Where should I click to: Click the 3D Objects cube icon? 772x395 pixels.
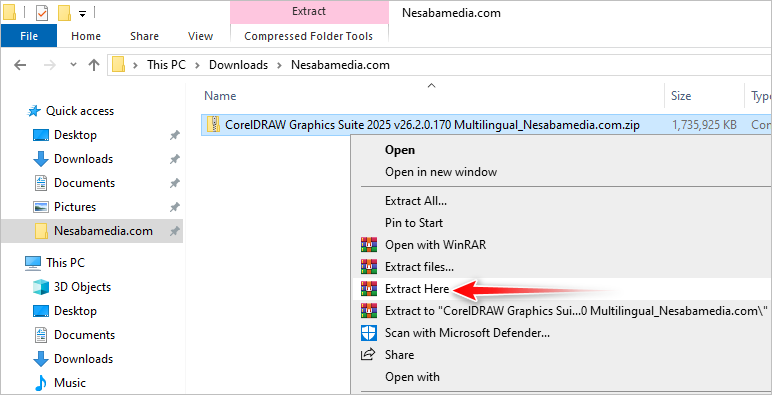41,287
